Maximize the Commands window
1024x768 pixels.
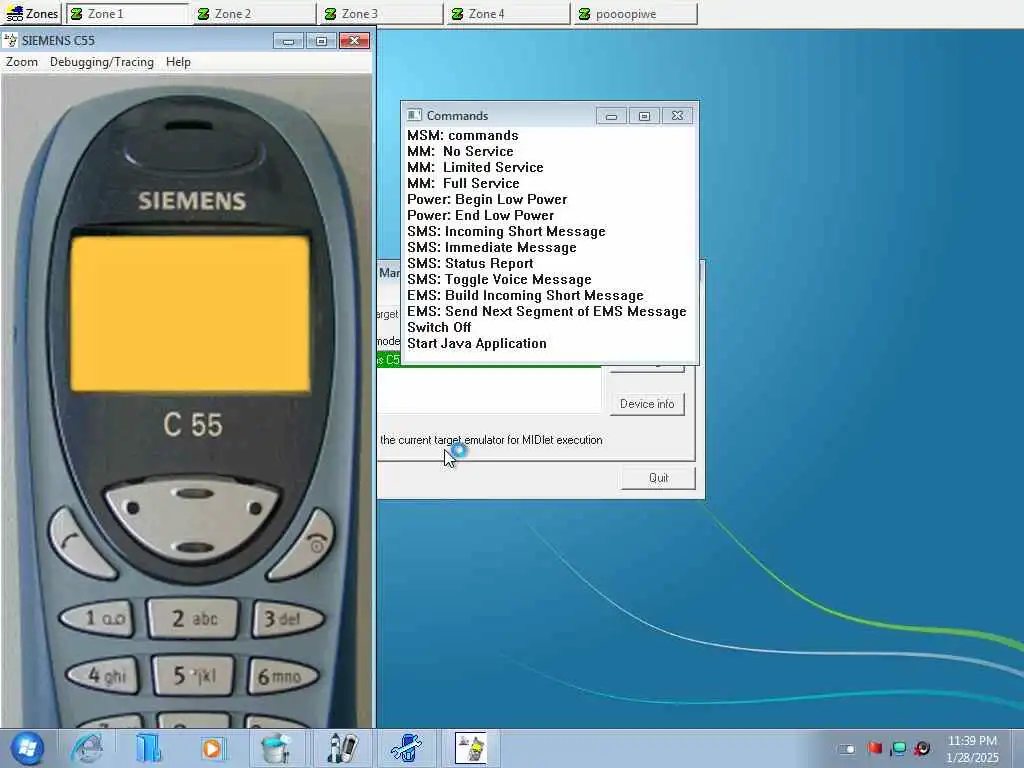click(644, 116)
